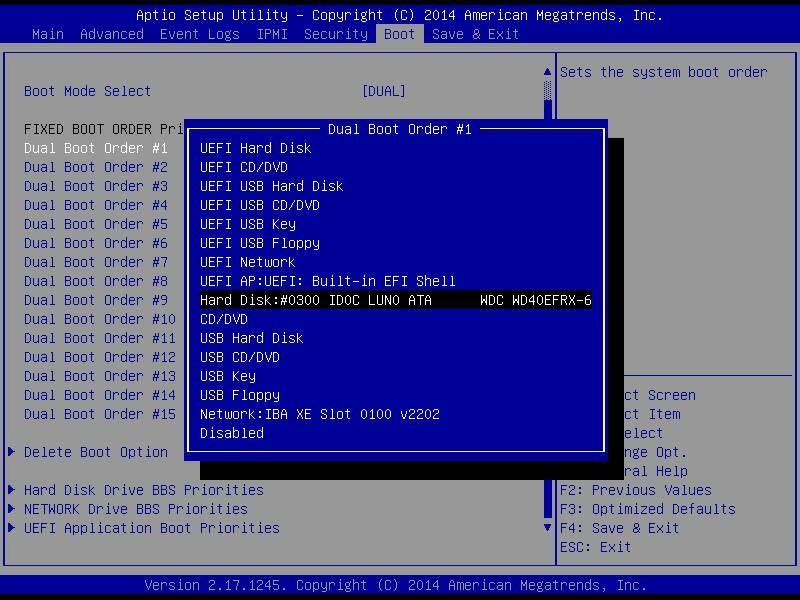Image resolution: width=800 pixels, height=600 pixels.
Task: Click ESC: Exit hint
Action: (x=595, y=547)
